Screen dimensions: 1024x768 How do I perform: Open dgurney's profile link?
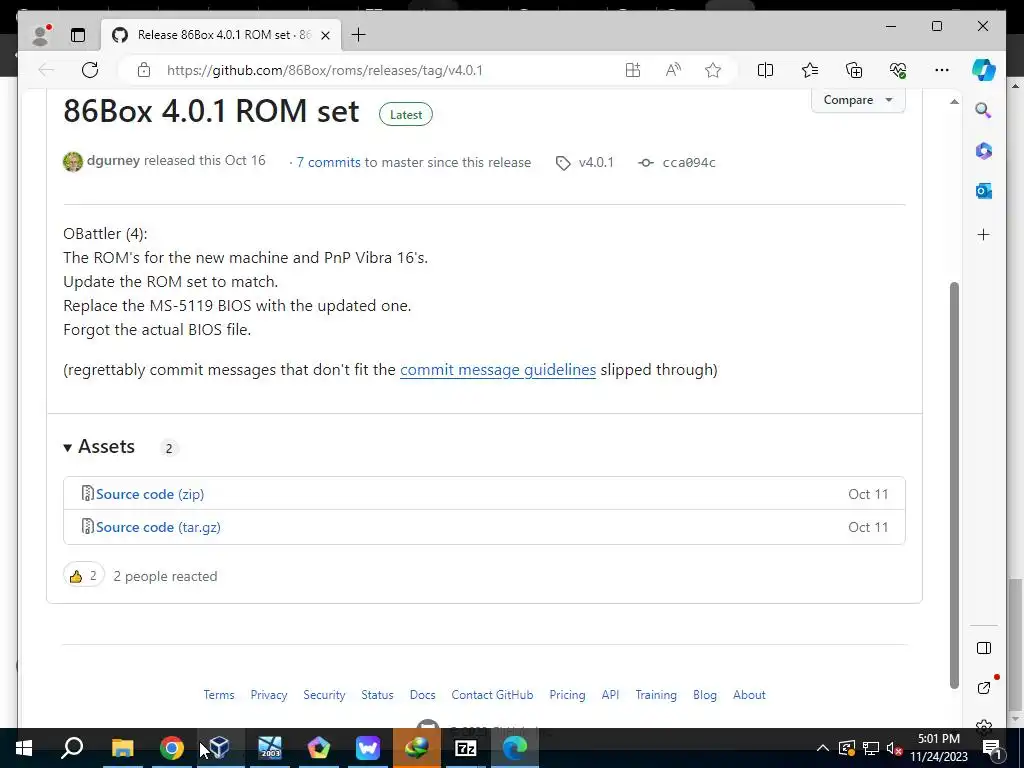click(113, 161)
